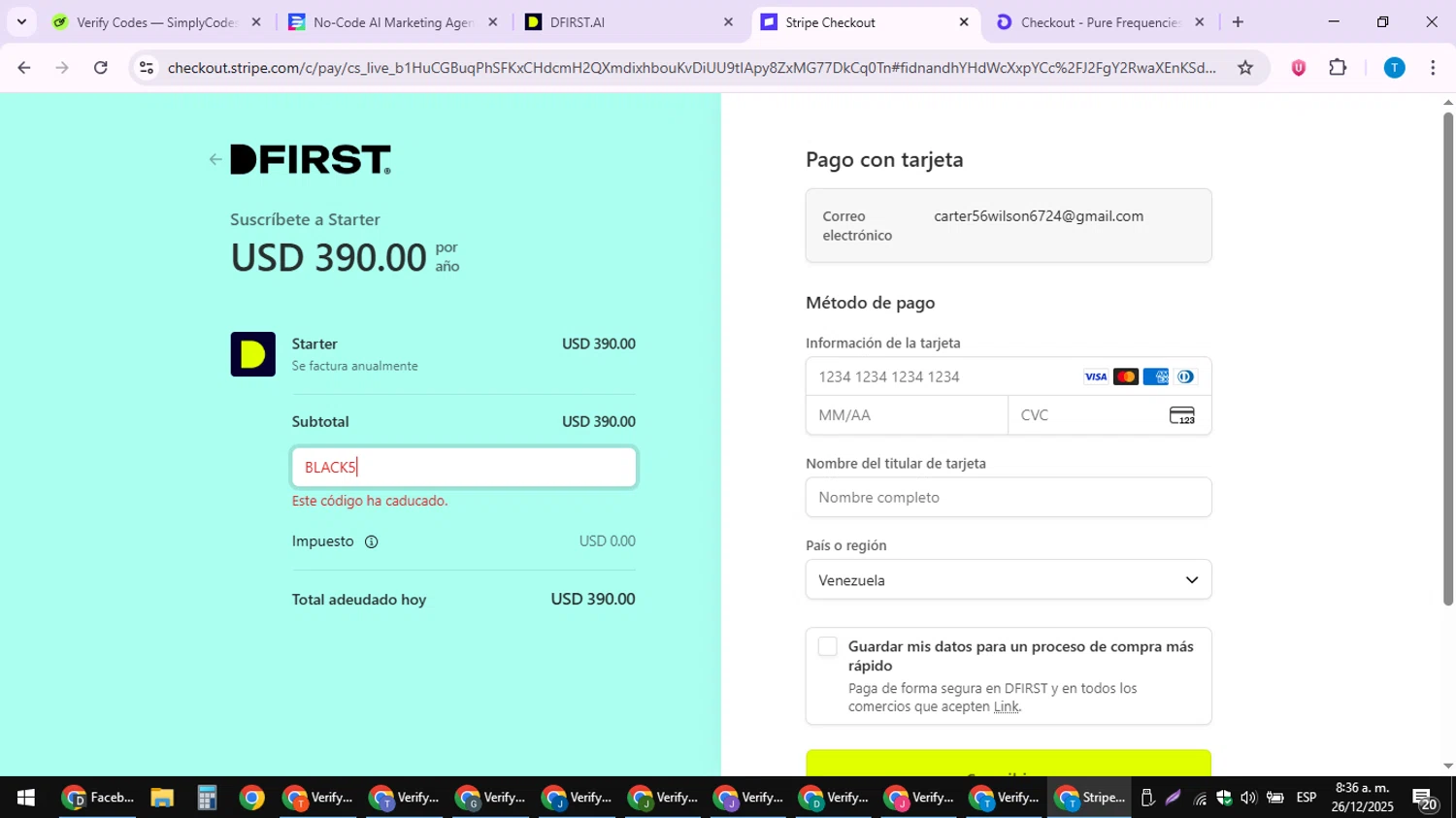Open site information icon in address bar
This screenshot has height=818, width=1456.
[x=147, y=67]
